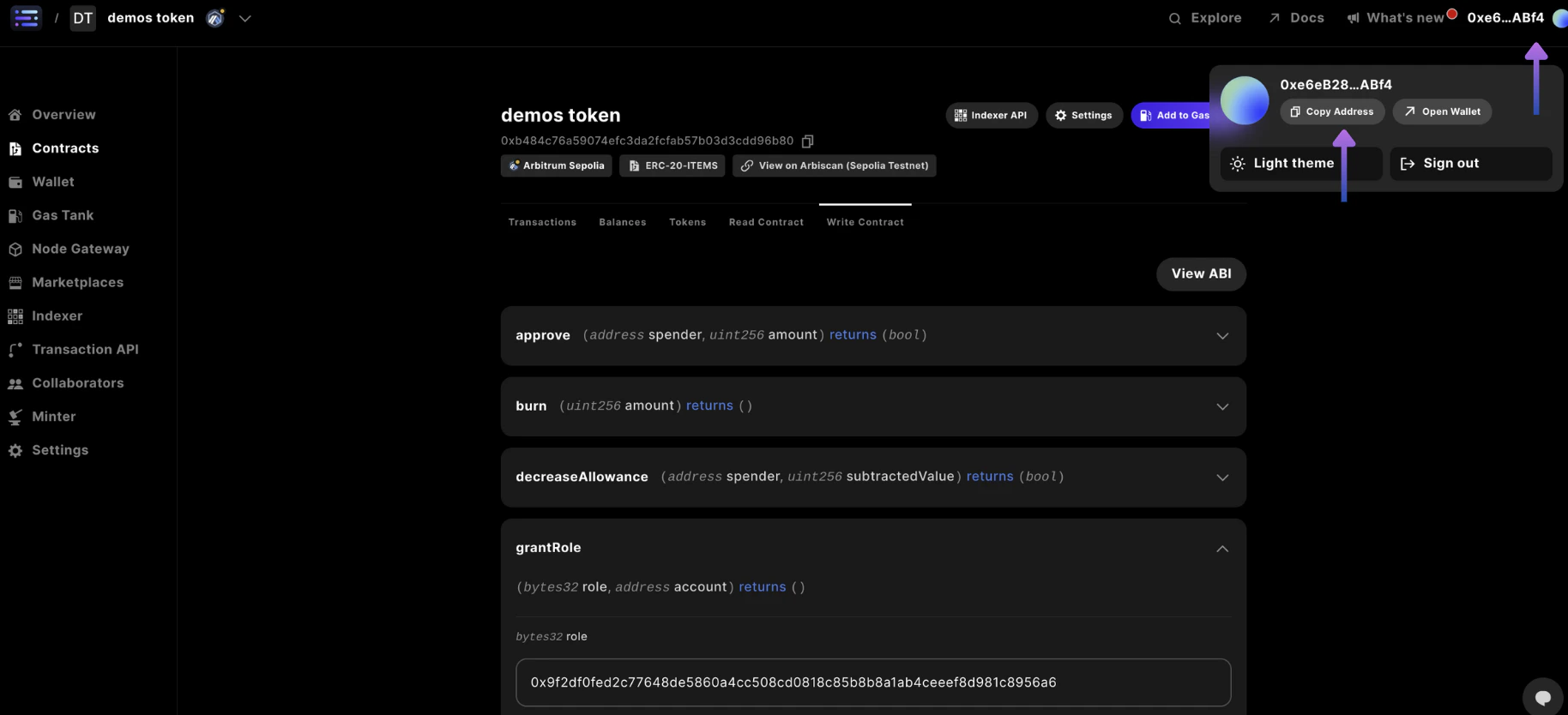This screenshot has height=715, width=1568.
Task: Click the wallet avatar circle in the top bar
Action: coord(1559,18)
